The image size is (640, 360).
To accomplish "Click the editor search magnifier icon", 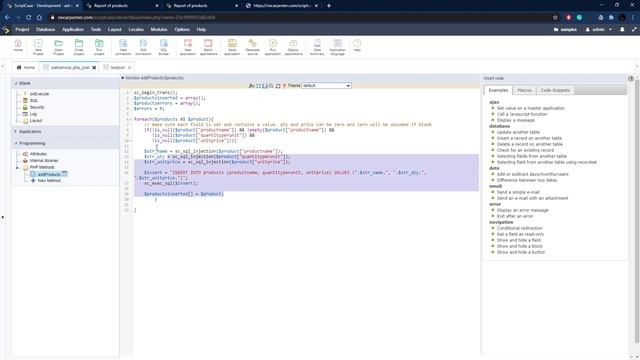I will point(271,86).
